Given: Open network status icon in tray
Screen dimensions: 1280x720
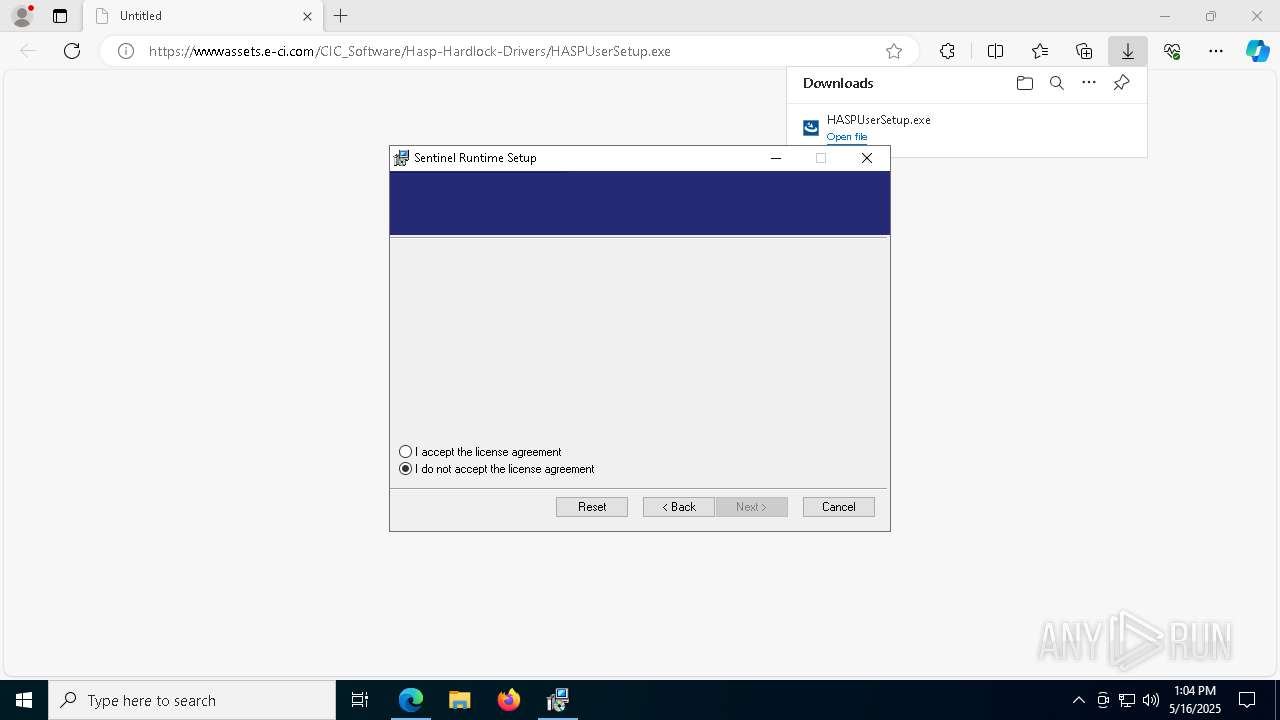Looking at the screenshot, I should (1127, 700).
